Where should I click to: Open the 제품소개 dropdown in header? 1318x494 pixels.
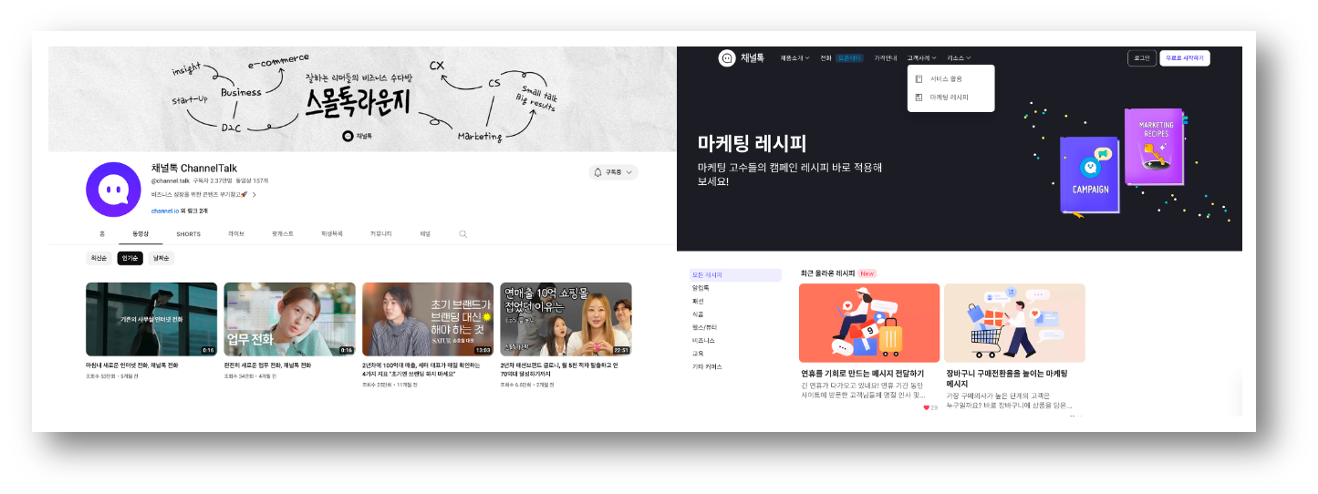pyautogui.click(x=795, y=58)
